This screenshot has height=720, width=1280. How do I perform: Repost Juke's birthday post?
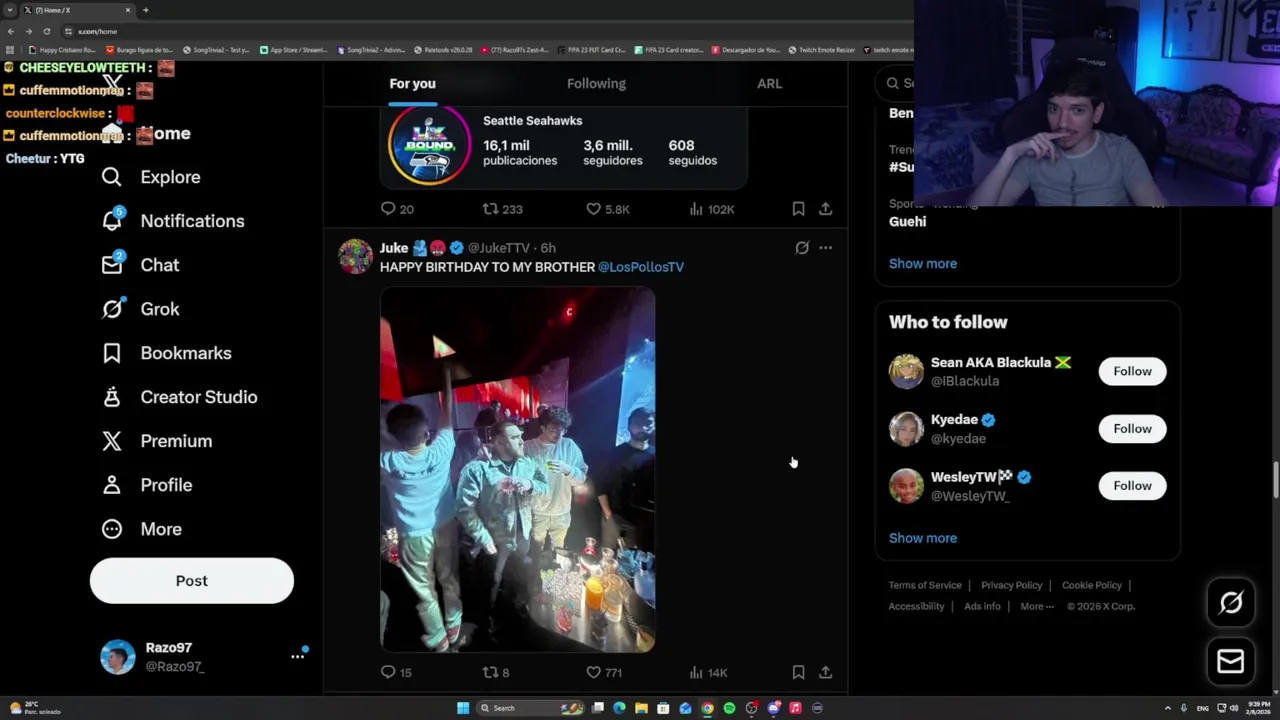[x=497, y=673]
